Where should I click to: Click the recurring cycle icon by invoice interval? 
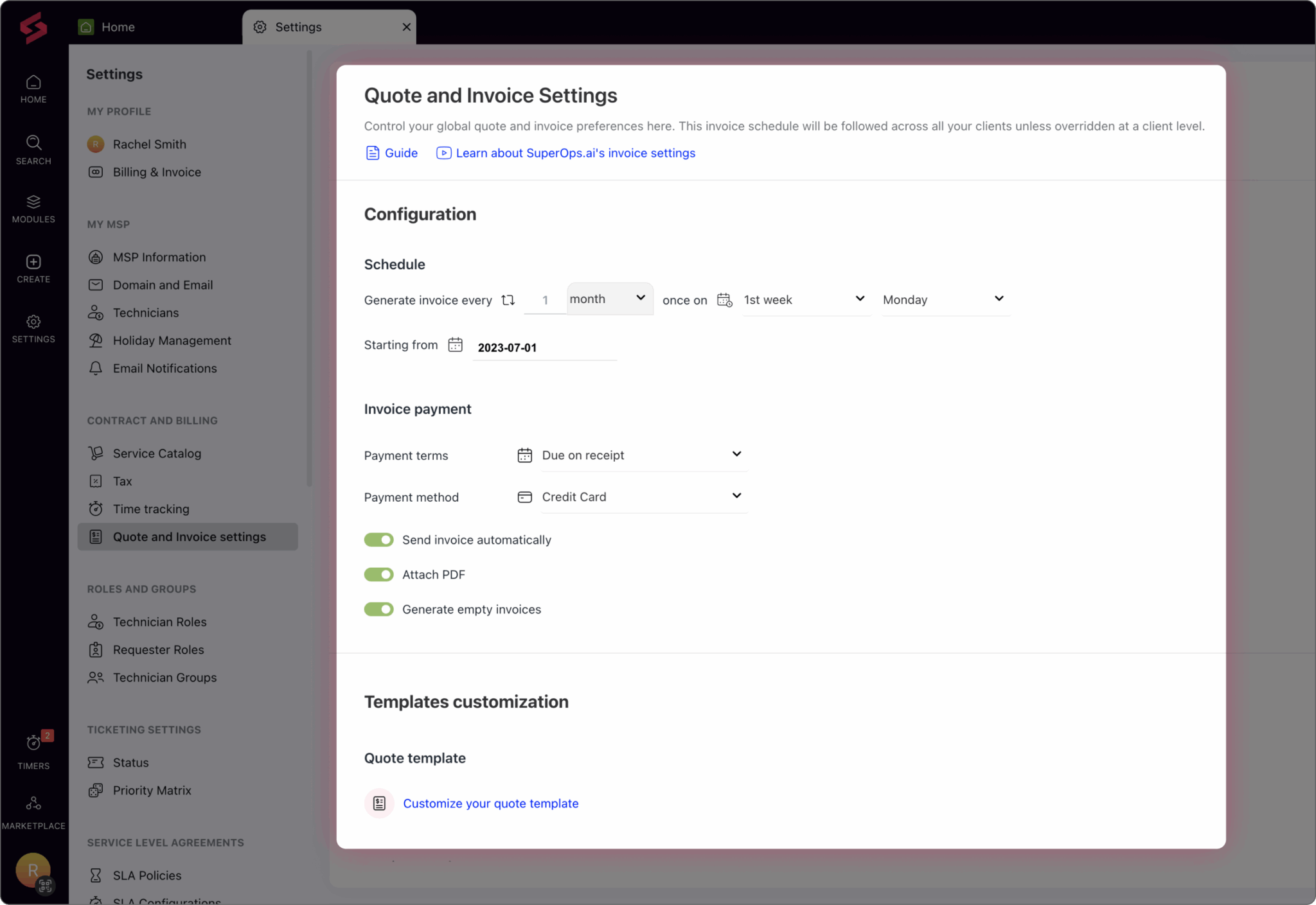pos(508,300)
